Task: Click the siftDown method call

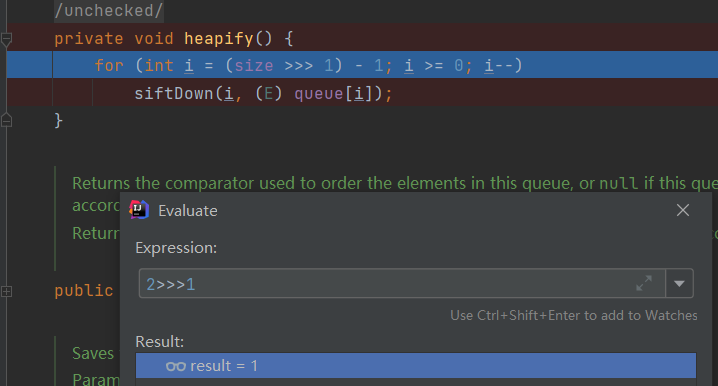Action: tap(174, 93)
